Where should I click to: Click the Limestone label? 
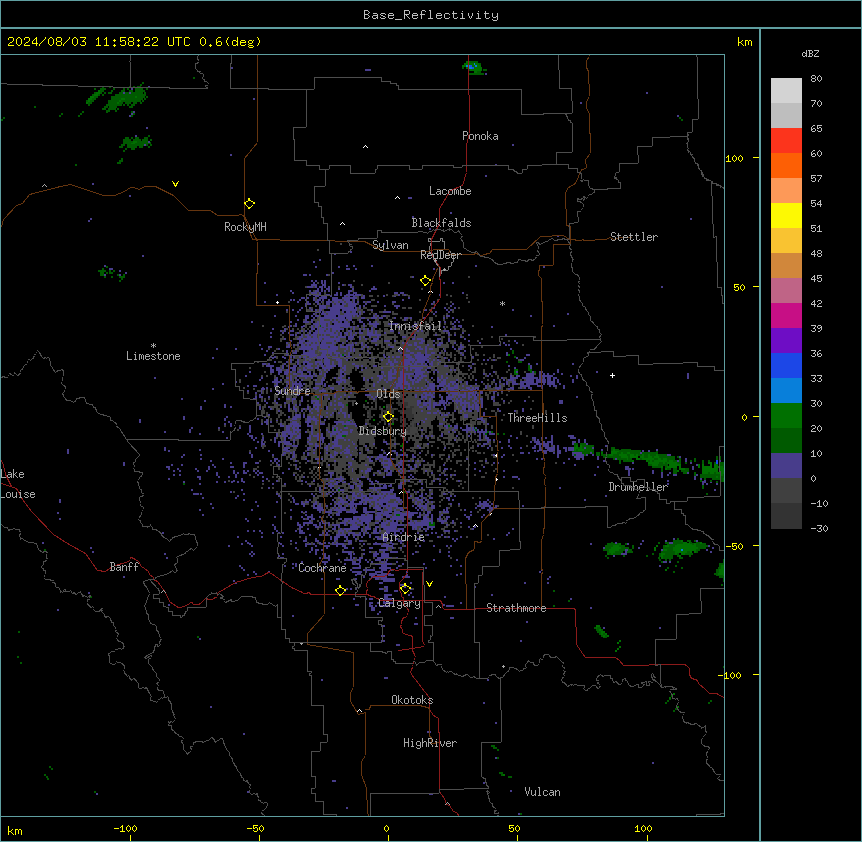[x=153, y=356]
